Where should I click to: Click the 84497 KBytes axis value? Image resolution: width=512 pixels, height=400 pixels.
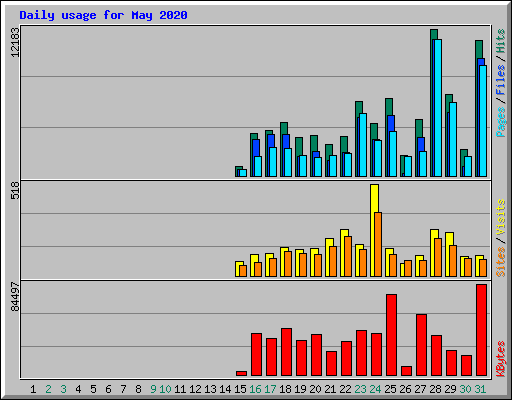pyautogui.click(x=15, y=297)
